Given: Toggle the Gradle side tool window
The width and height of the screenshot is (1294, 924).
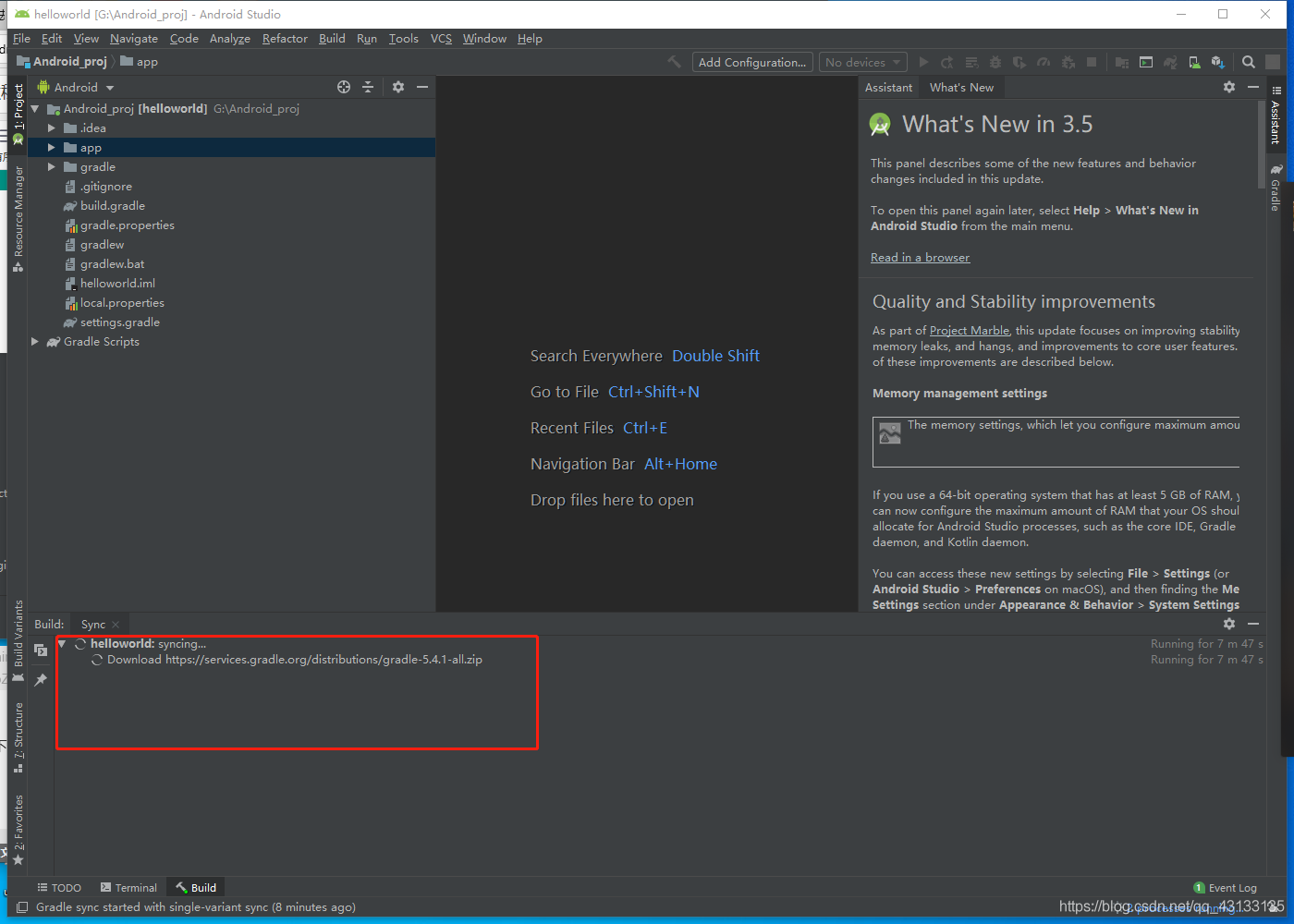Looking at the screenshot, I should click(x=1276, y=188).
